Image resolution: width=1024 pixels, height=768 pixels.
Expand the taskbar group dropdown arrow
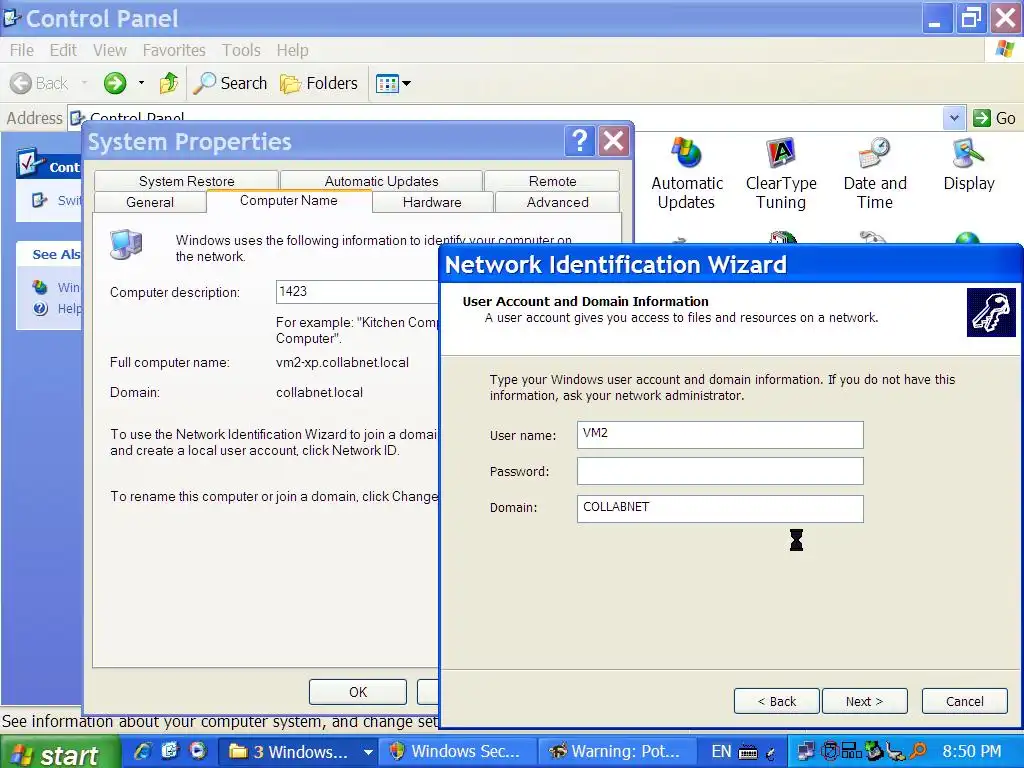(368, 752)
